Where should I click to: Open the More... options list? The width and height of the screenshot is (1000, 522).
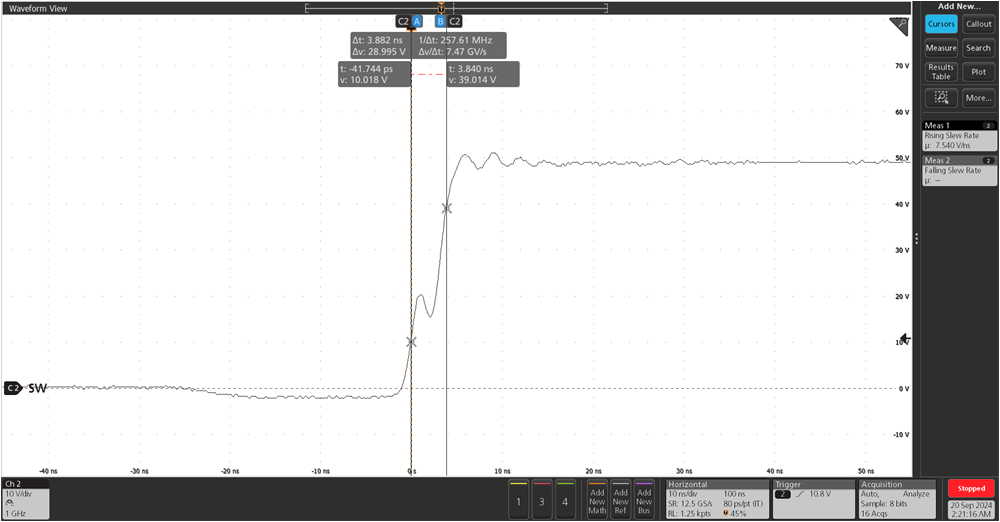coord(978,98)
